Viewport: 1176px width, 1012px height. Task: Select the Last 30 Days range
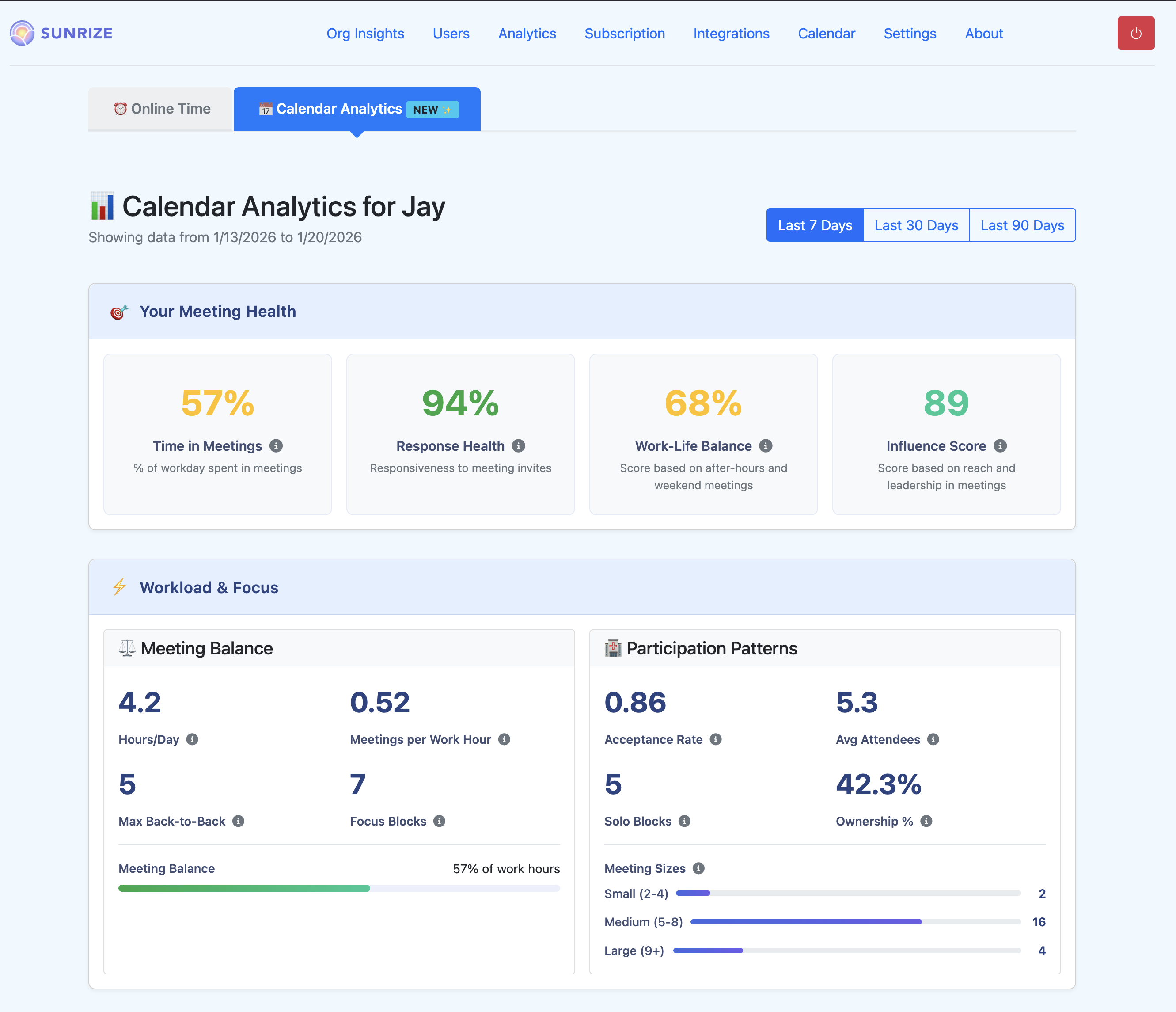tap(915, 225)
